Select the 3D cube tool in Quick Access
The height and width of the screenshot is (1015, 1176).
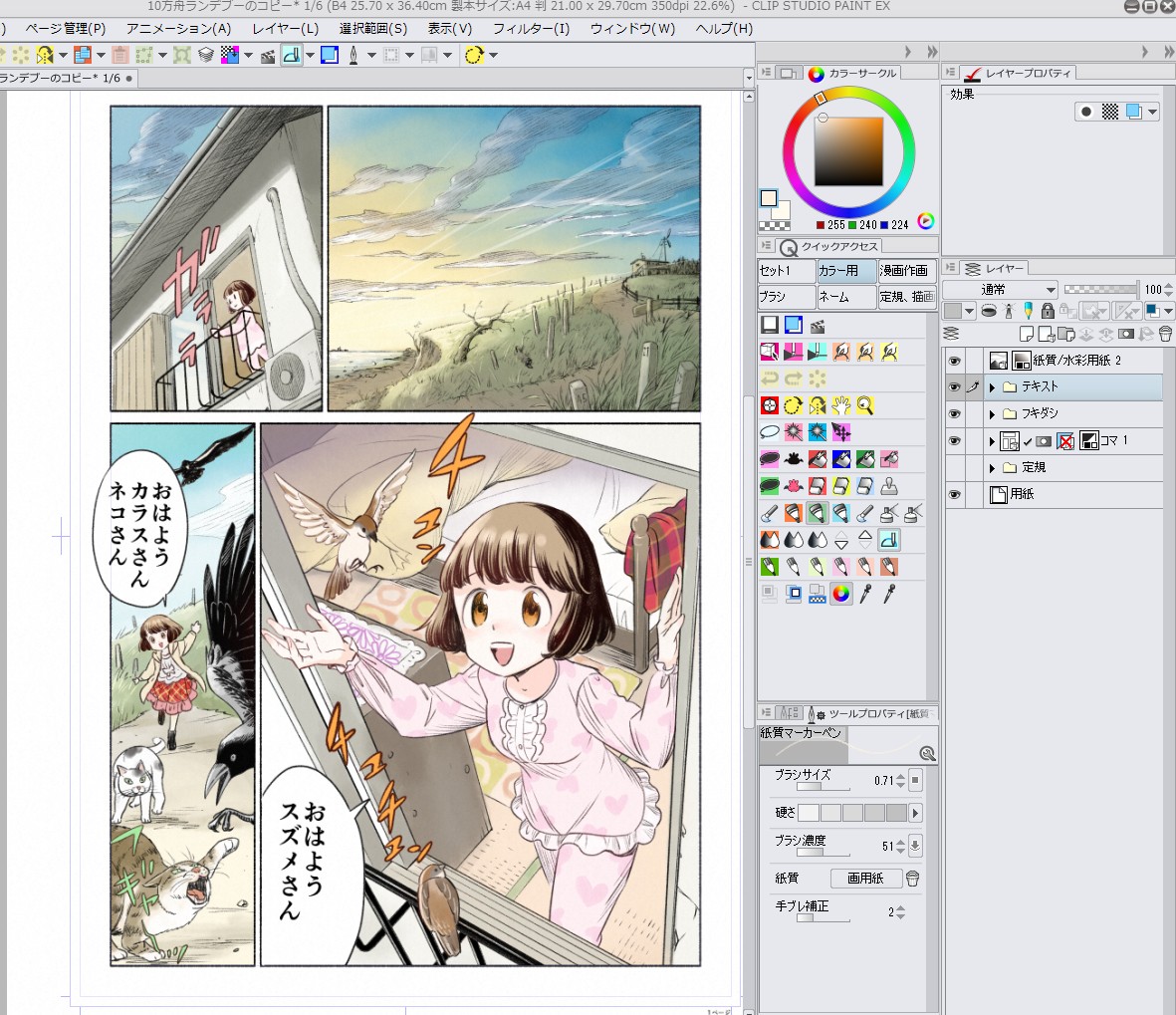pos(770,351)
